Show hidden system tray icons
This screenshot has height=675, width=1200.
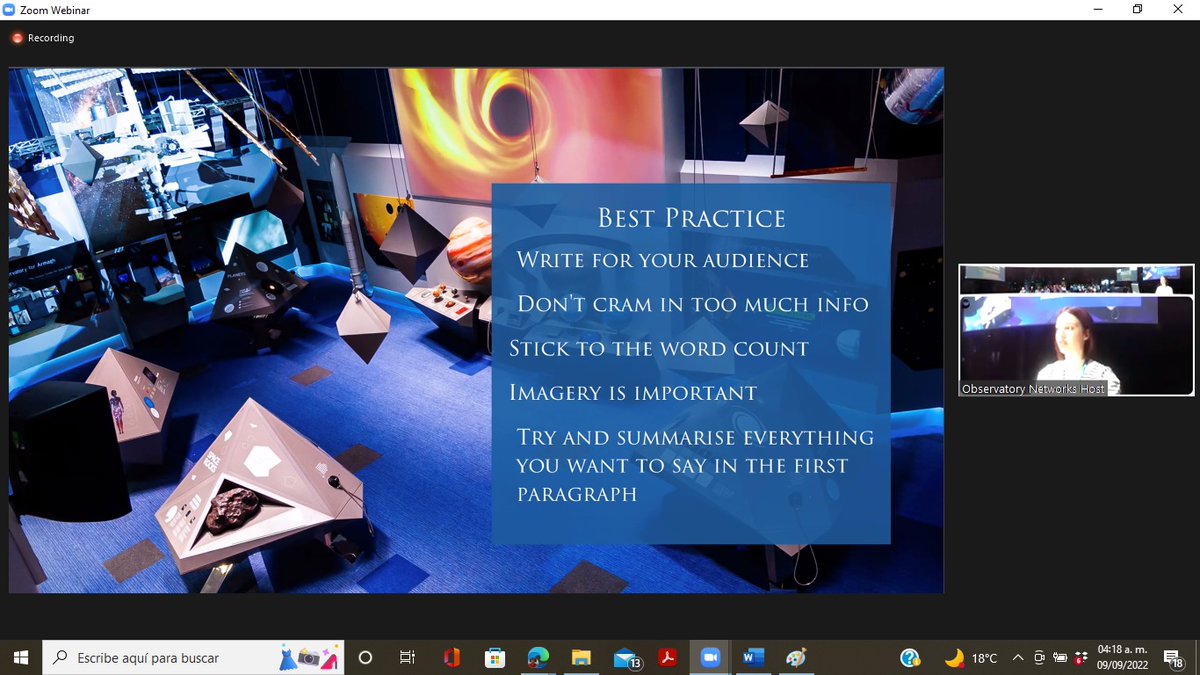pos(1018,658)
